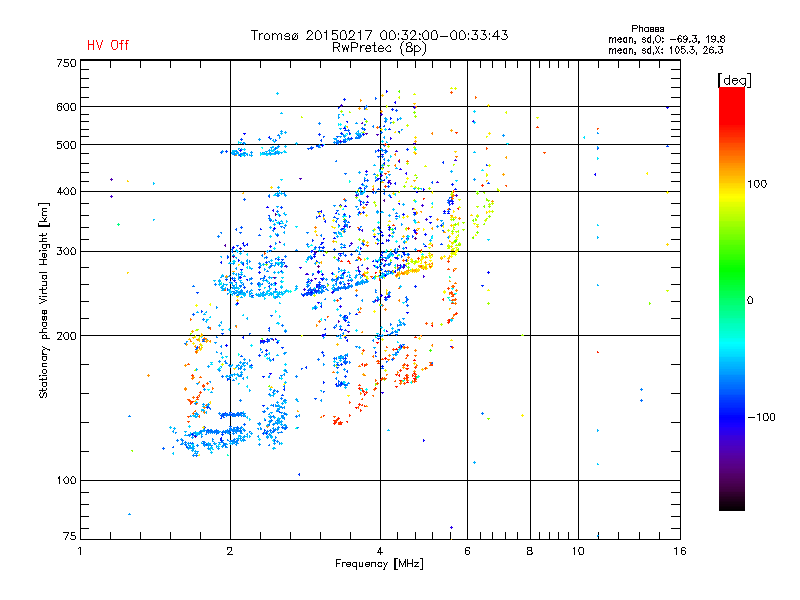Click the frequency-axis '1' label
The width and height of the screenshot is (800, 600).
[80, 551]
